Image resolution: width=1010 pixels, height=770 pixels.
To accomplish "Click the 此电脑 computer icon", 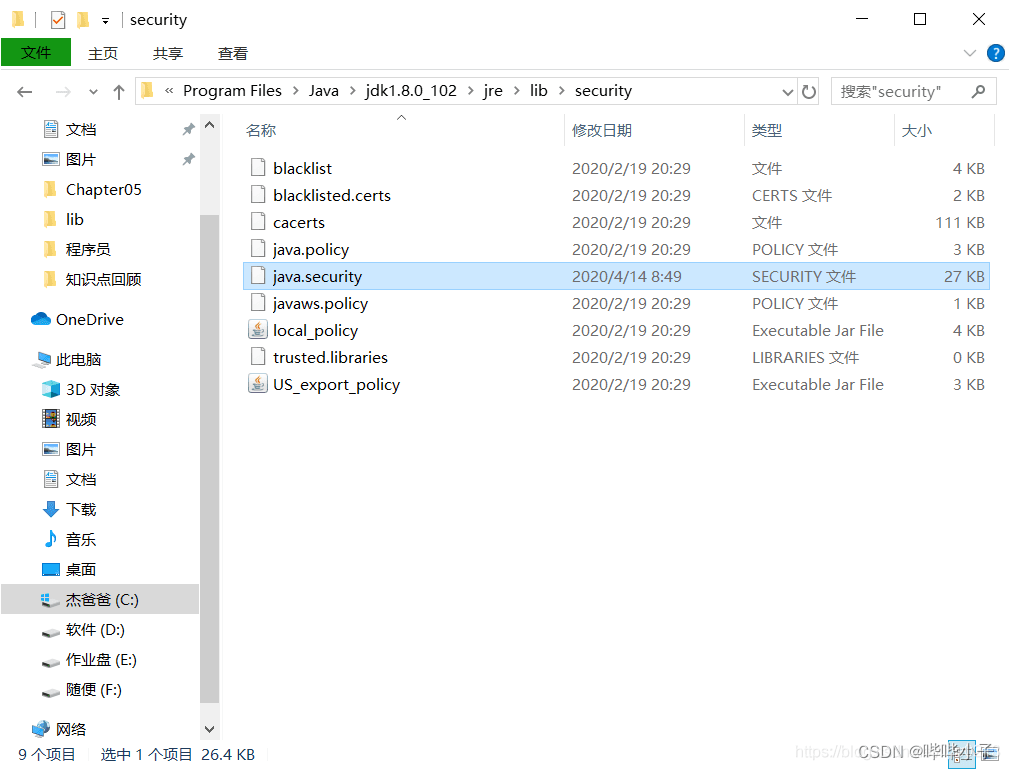I will pyautogui.click(x=43, y=360).
